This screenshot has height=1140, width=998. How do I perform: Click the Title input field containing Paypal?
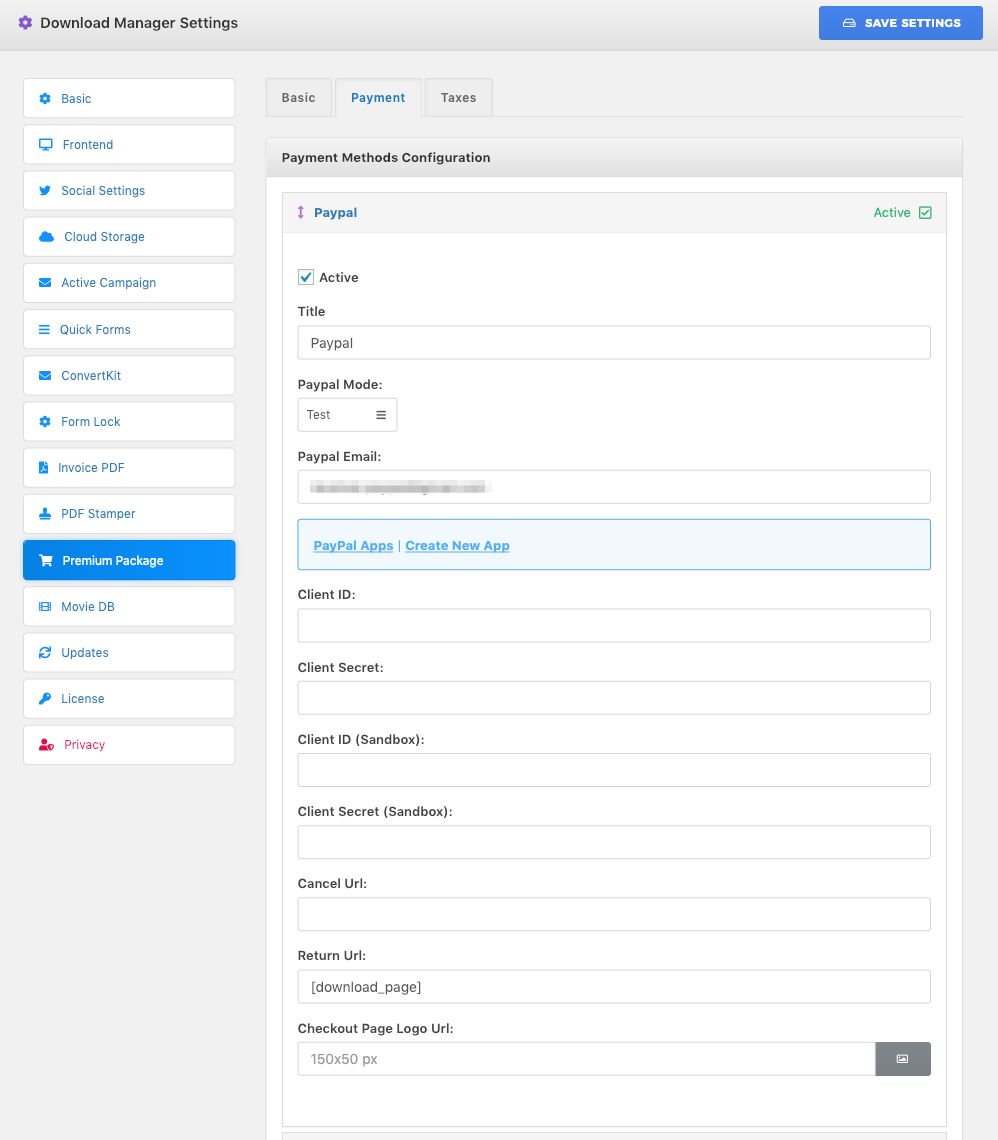click(614, 342)
